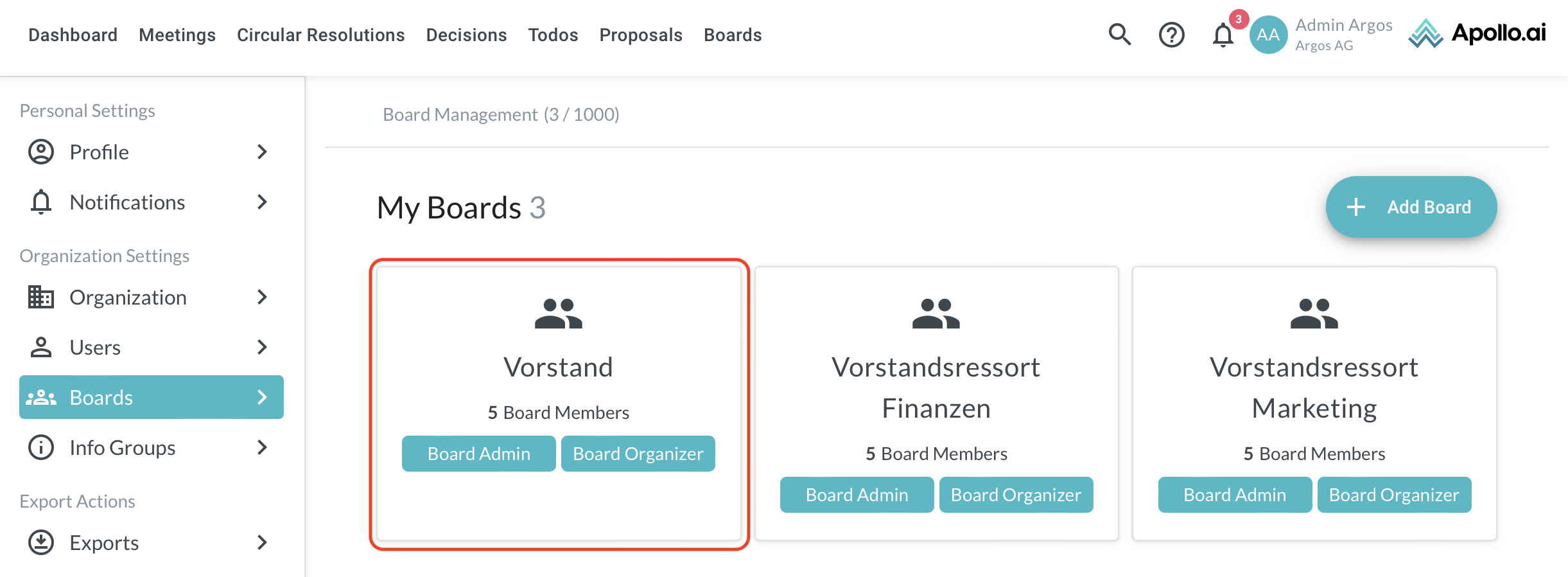Click Board Admin on Vorstand card
Image resolution: width=1568 pixels, height=577 pixels.
(x=478, y=454)
